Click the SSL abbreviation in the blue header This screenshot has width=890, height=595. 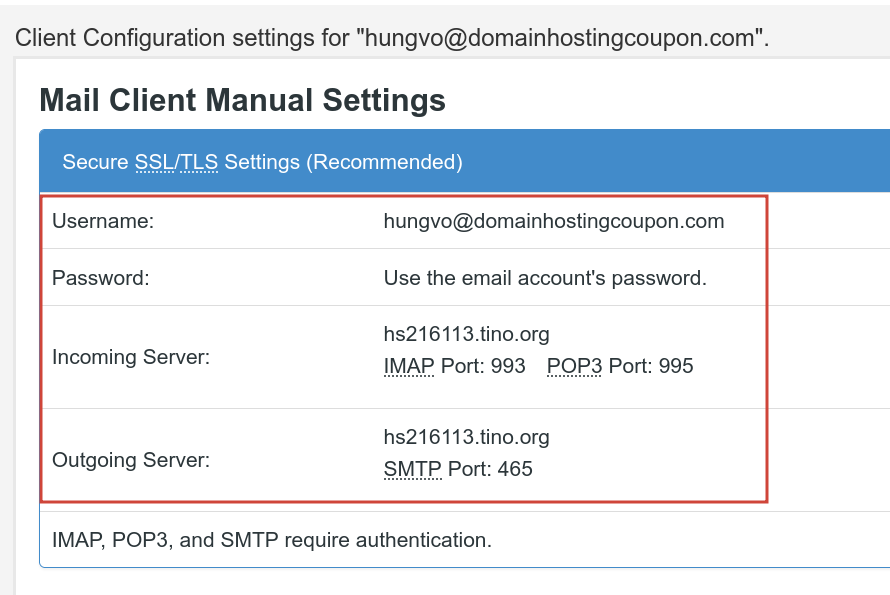click(x=154, y=162)
